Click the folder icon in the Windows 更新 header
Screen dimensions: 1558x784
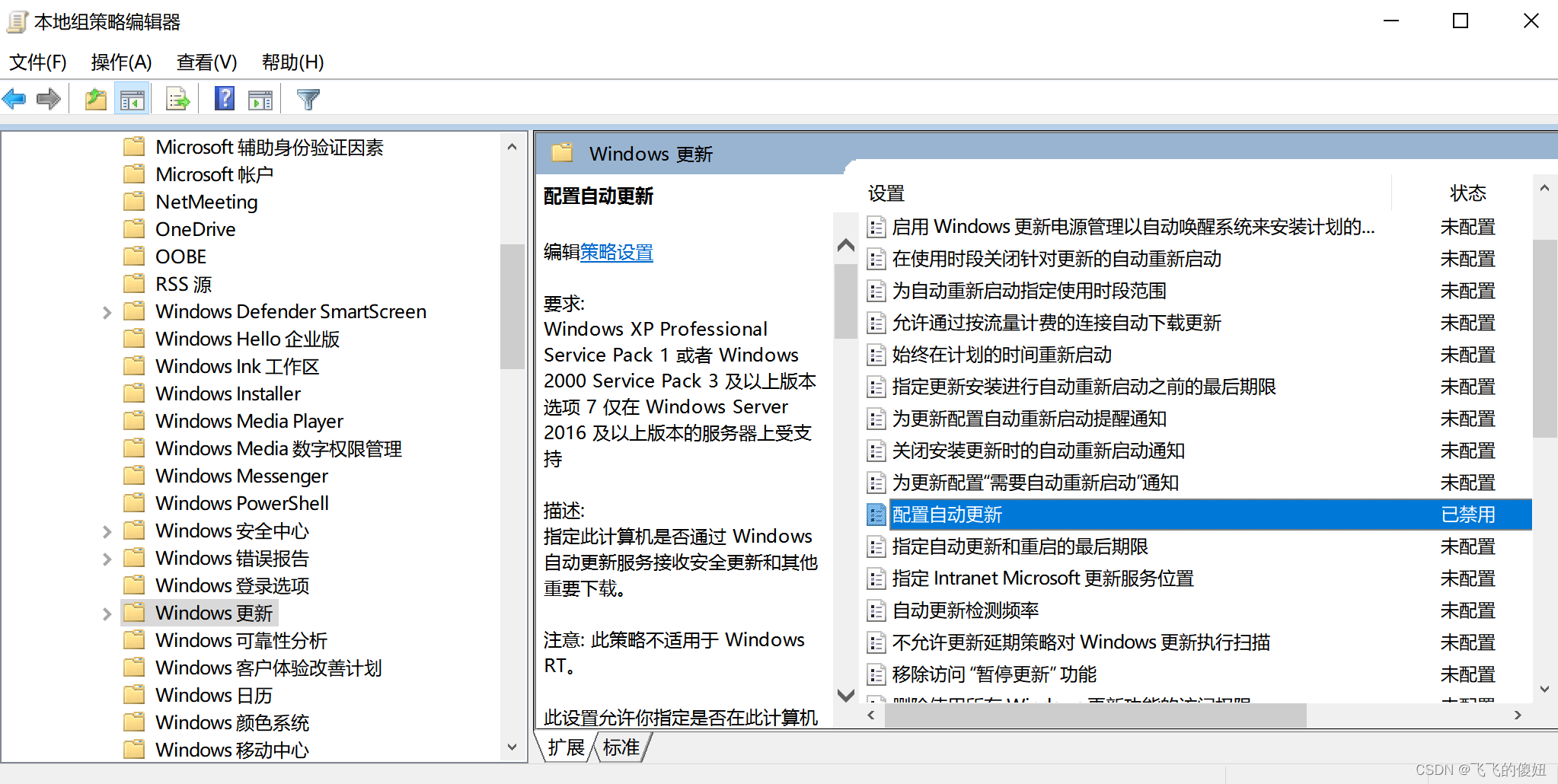point(562,153)
